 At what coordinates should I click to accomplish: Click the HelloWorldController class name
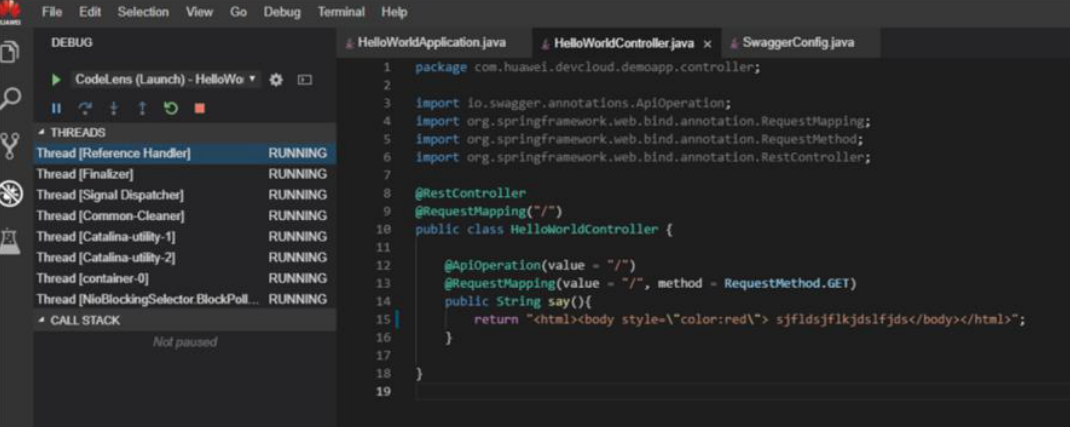coord(585,229)
